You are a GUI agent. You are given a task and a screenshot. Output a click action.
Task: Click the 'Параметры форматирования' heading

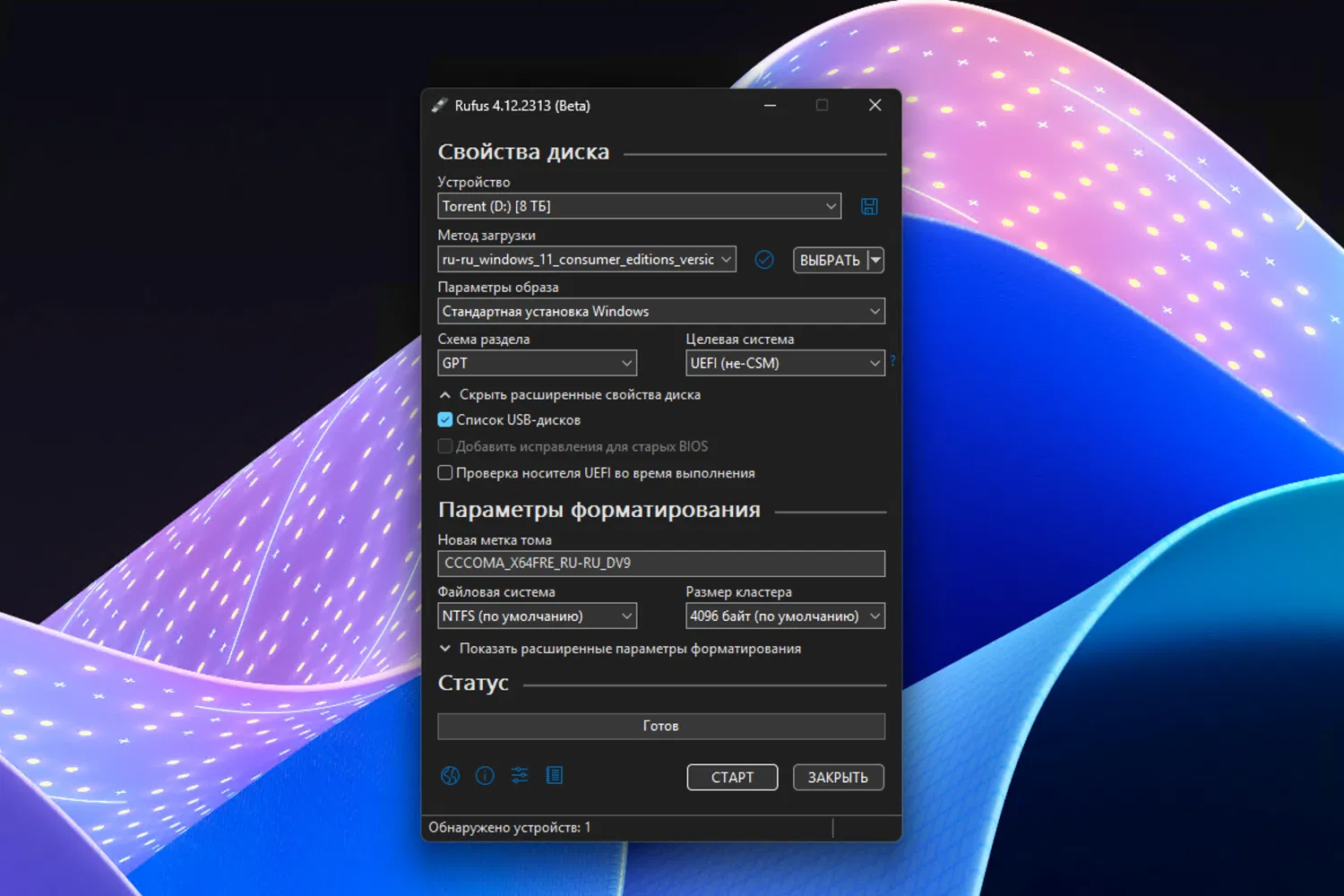tap(599, 510)
